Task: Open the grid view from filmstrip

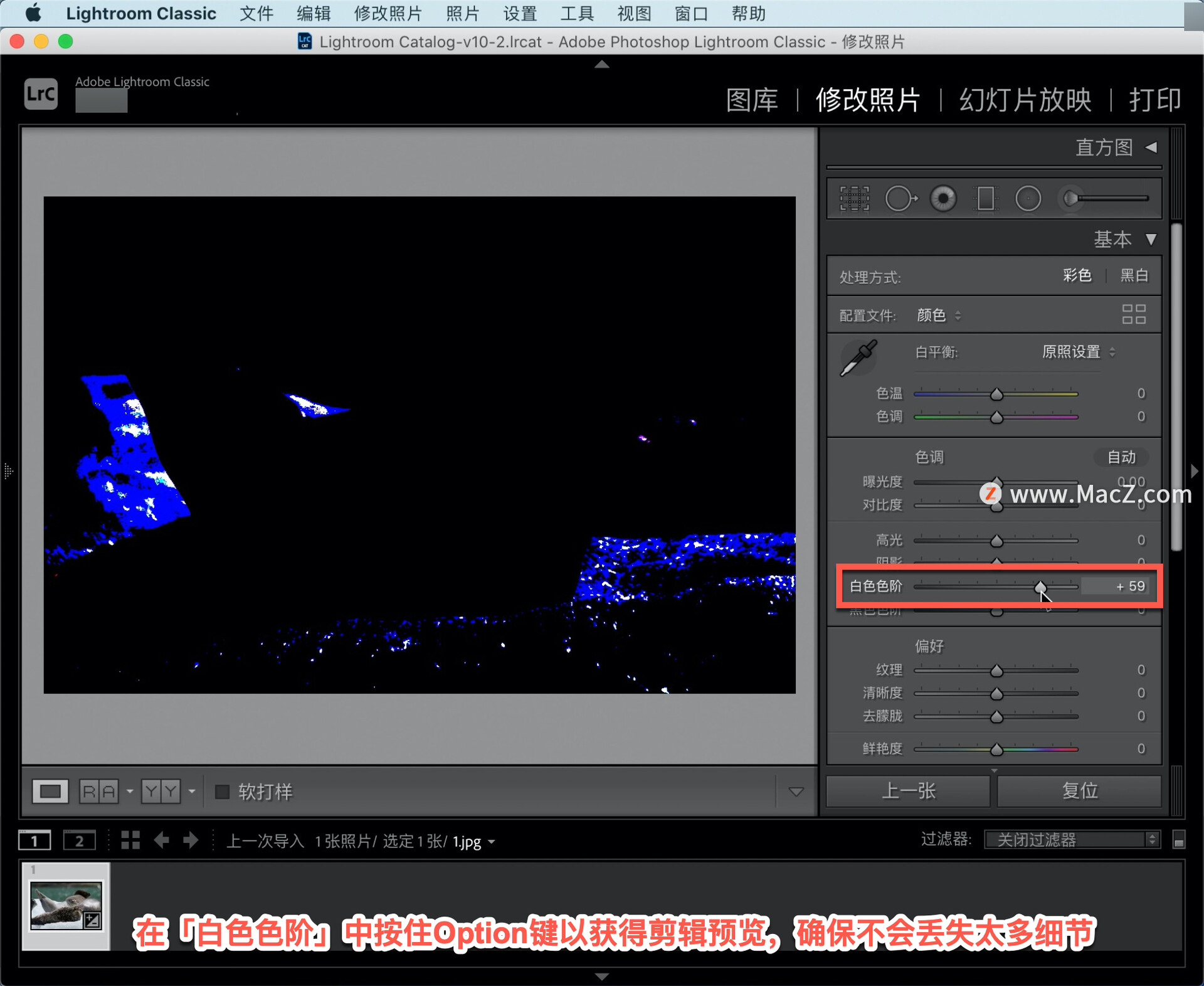Action: click(x=130, y=840)
